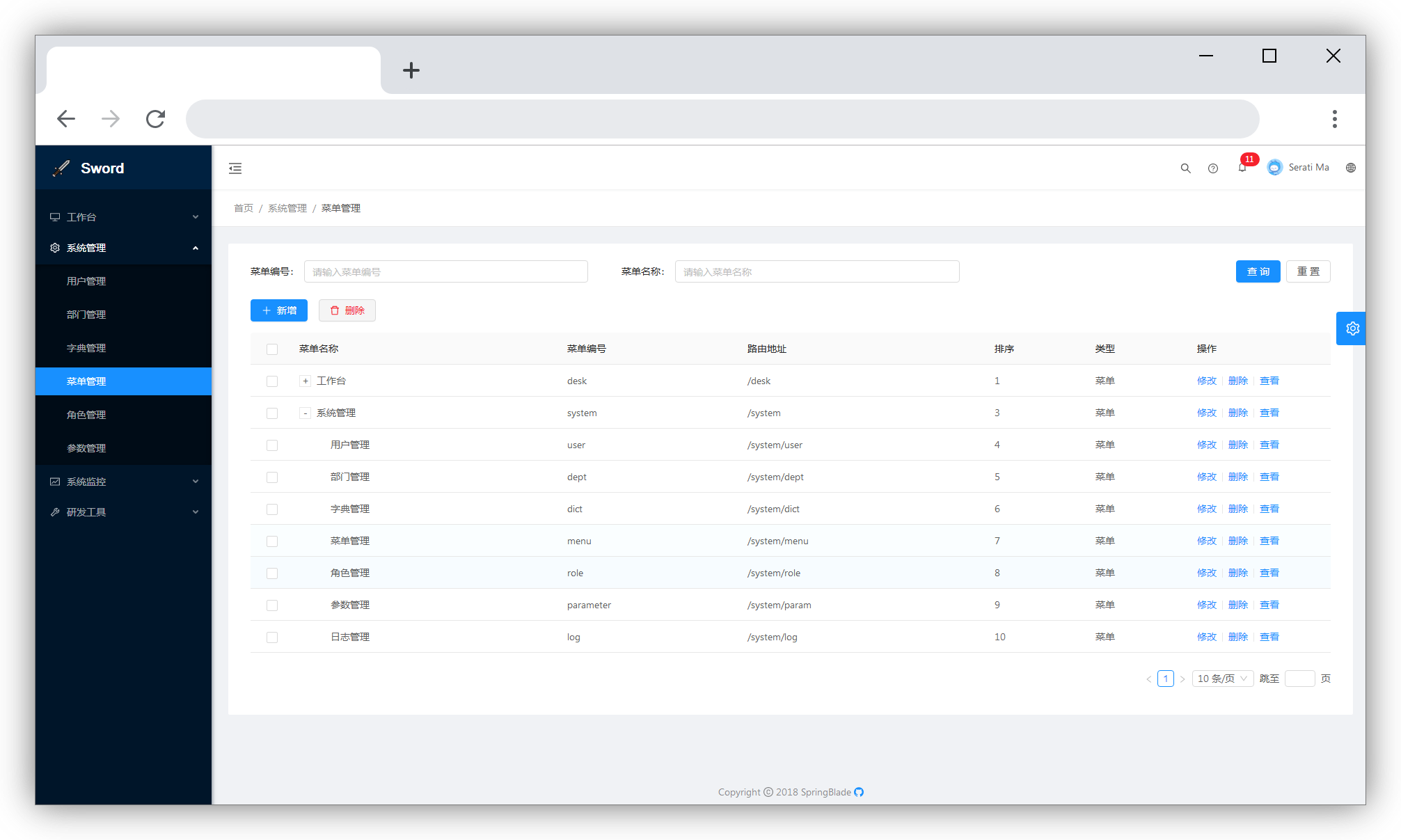The width and height of the screenshot is (1401, 840).
Task: Open 角色管理 in the sidebar
Action: pyautogui.click(x=86, y=415)
